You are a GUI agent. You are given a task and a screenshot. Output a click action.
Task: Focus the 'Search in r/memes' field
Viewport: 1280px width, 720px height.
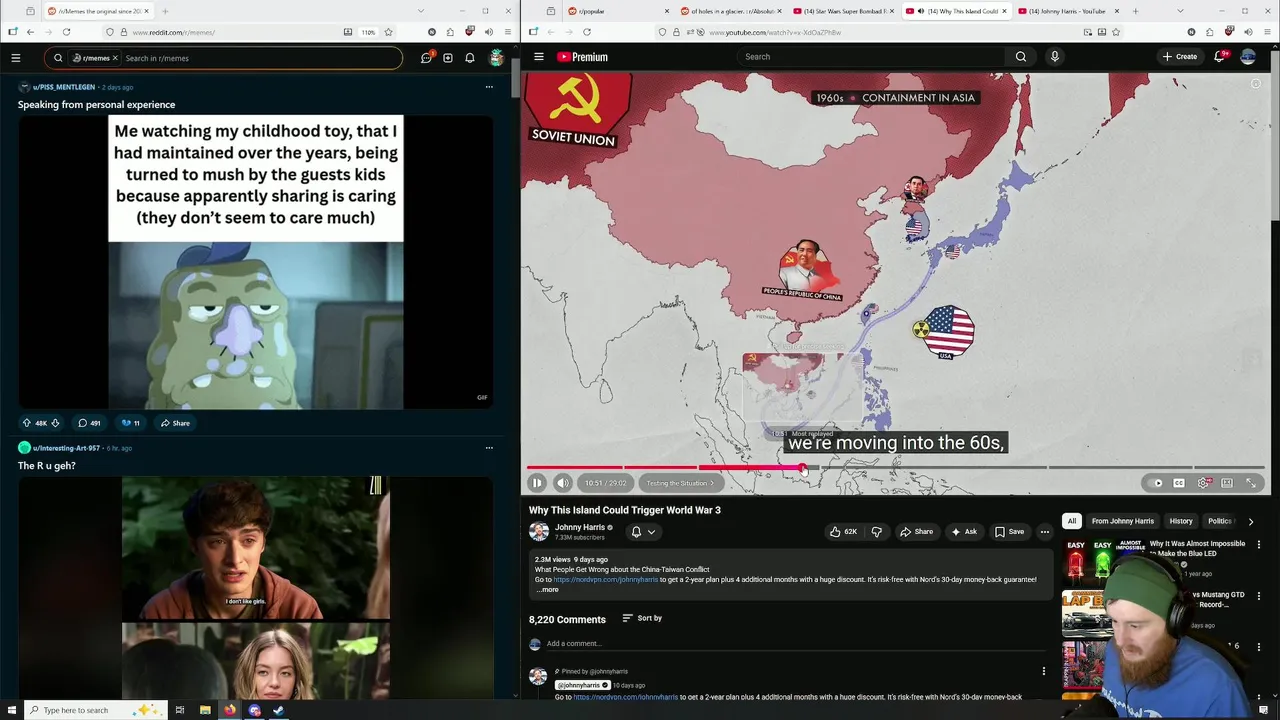point(260,58)
